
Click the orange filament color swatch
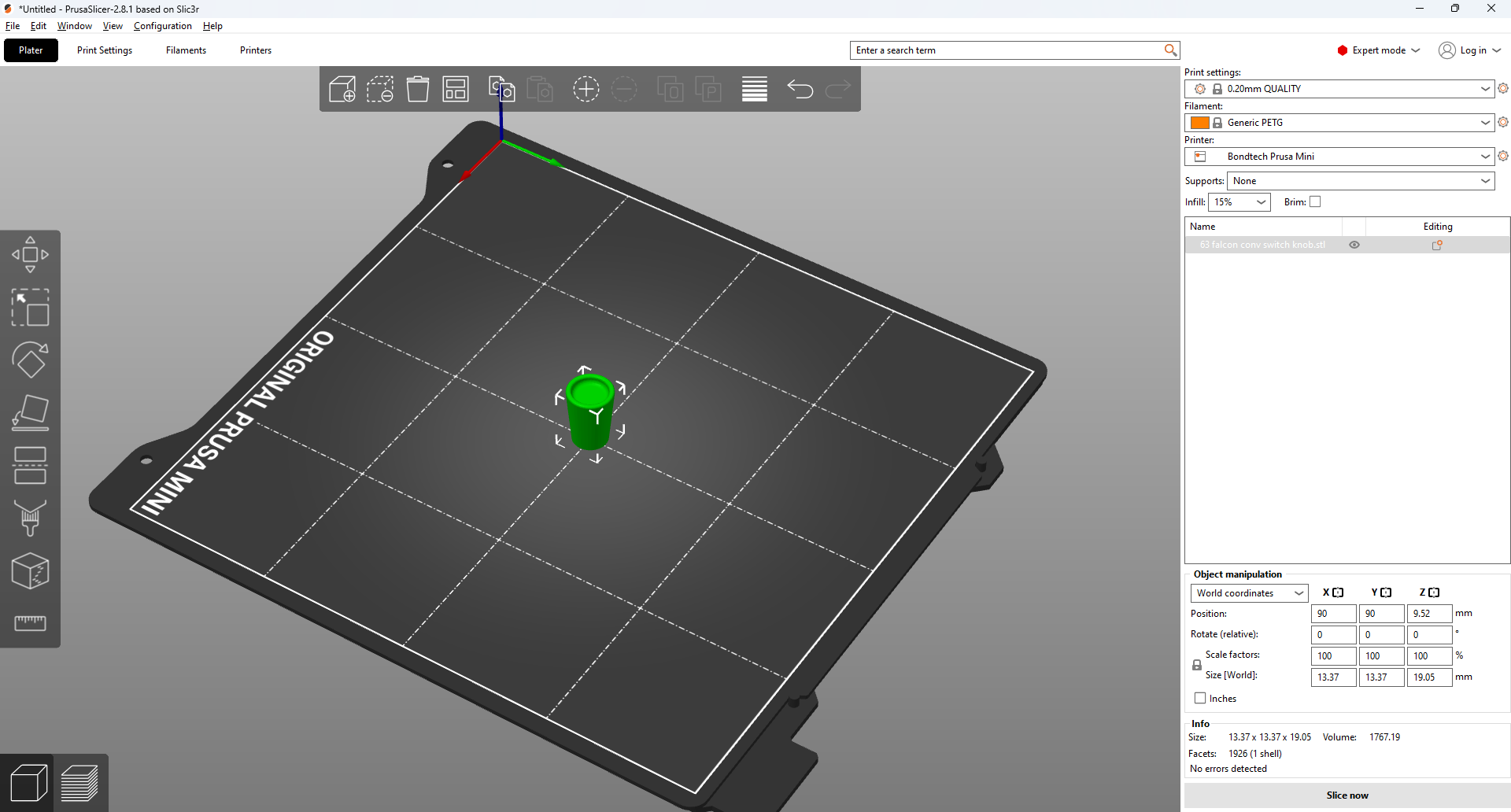(x=1199, y=123)
